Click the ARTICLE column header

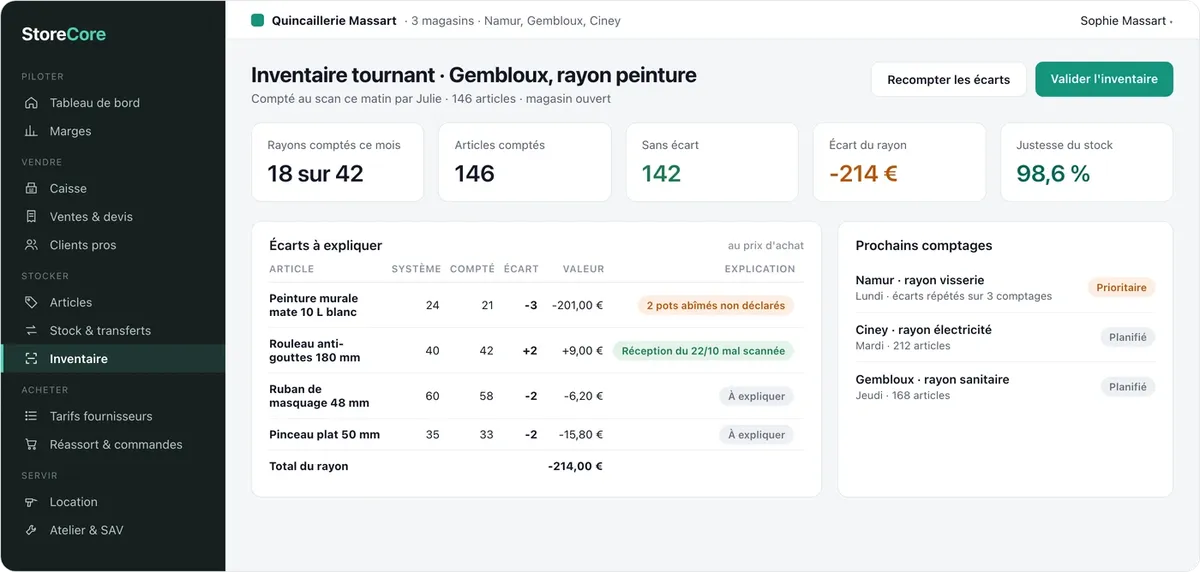pyautogui.click(x=291, y=269)
